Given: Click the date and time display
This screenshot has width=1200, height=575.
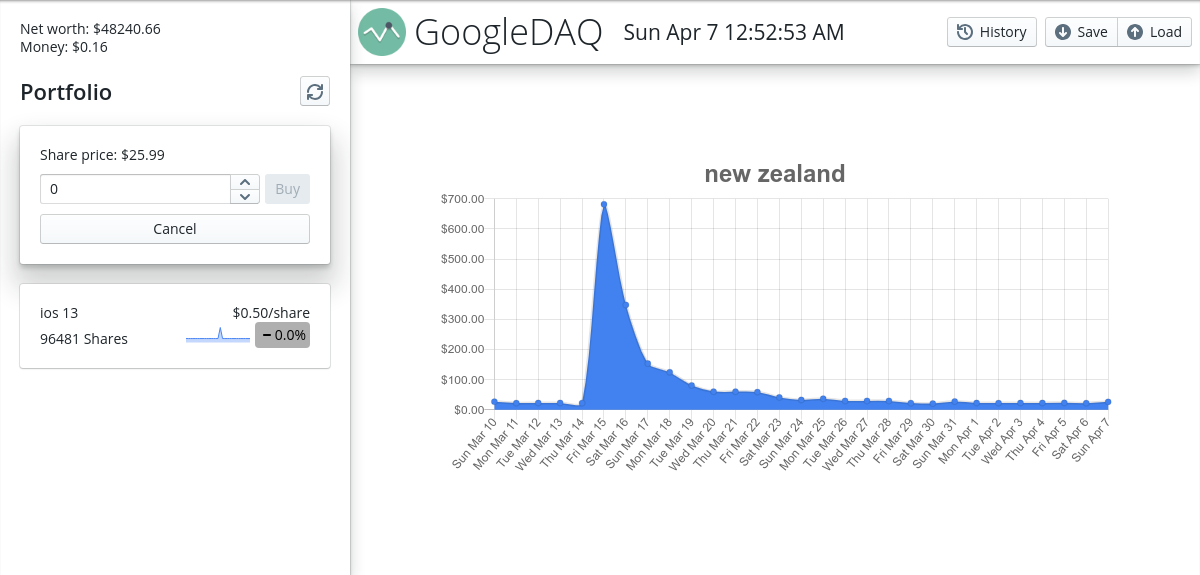Looking at the screenshot, I should point(734,32).
